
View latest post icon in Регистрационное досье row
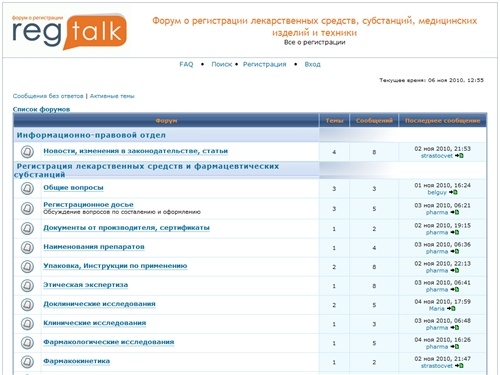coord(455,212)
